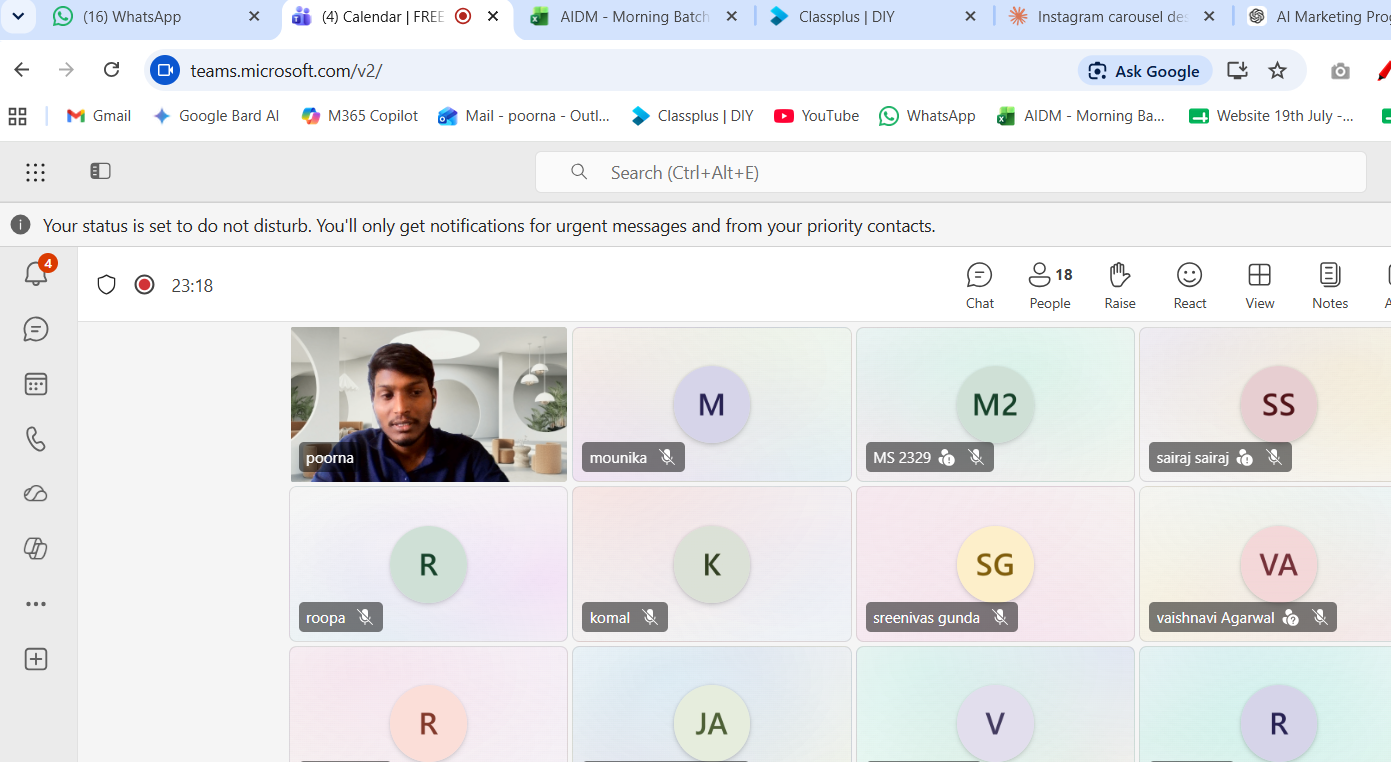Image resolution: width=1391 pixels, height=762 pixels.
Task: Click the install app icon in address bar
Action: 1237,71
